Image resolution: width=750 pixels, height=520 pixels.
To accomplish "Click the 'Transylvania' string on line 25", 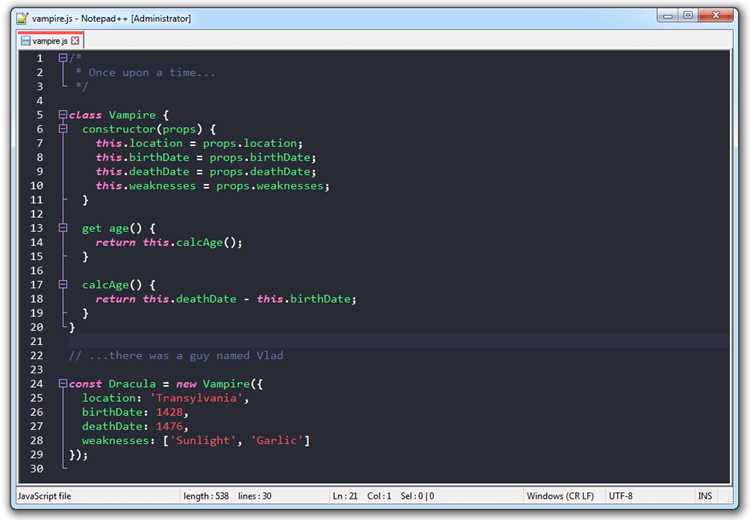I will 196,398.
